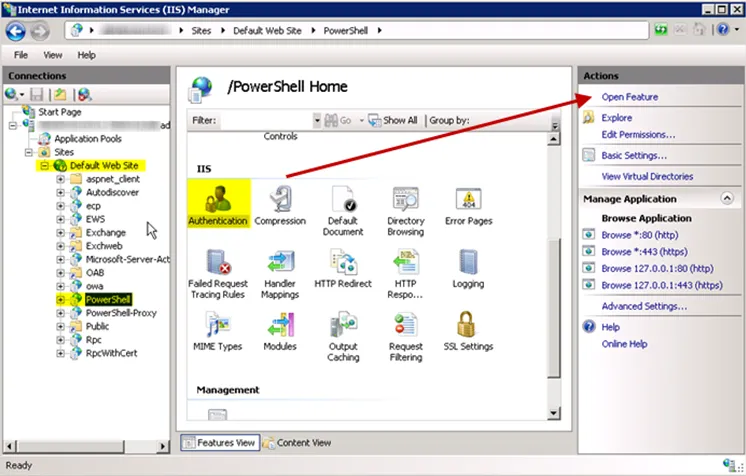Click View Virtual Directories link

coord(647,177)
